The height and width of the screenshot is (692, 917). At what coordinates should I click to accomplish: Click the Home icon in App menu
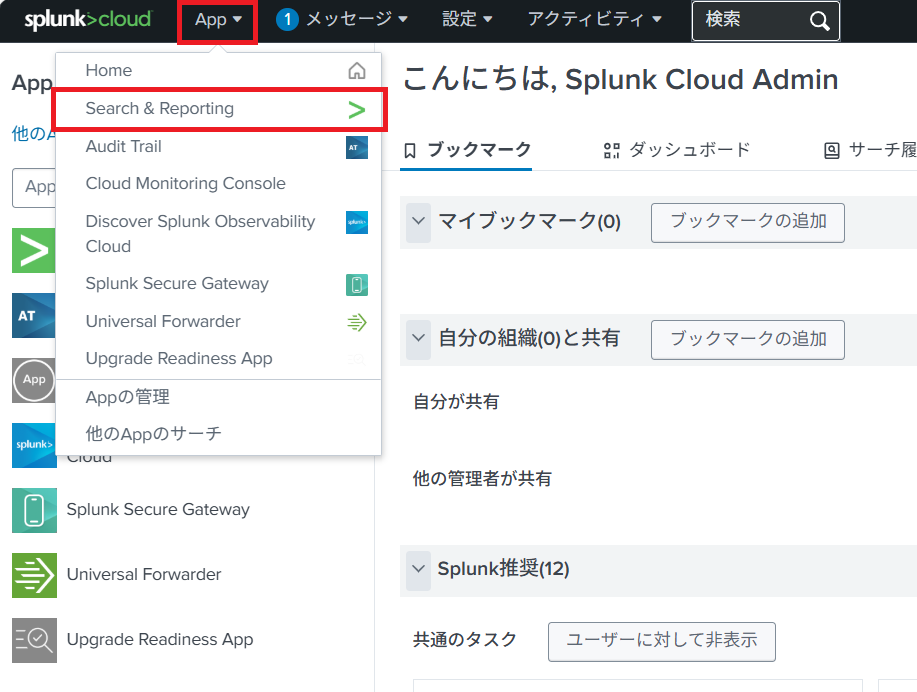click(357, 71)
